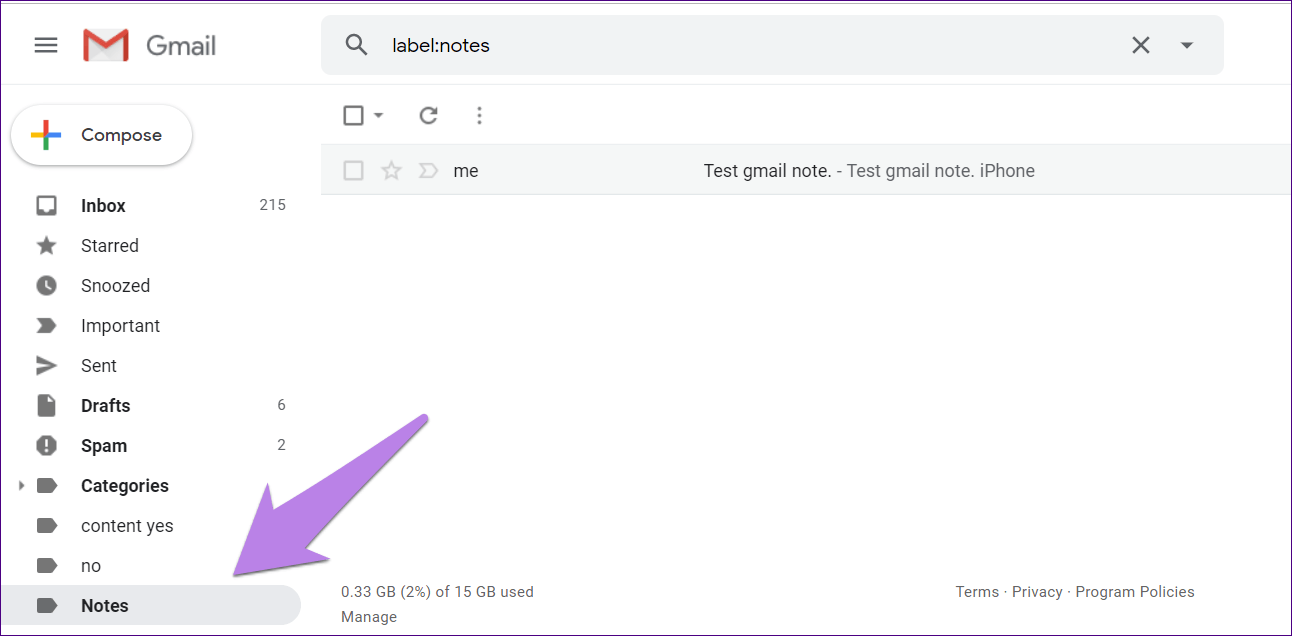
Task: Click the refresh icon
Action: click(429, 116)
